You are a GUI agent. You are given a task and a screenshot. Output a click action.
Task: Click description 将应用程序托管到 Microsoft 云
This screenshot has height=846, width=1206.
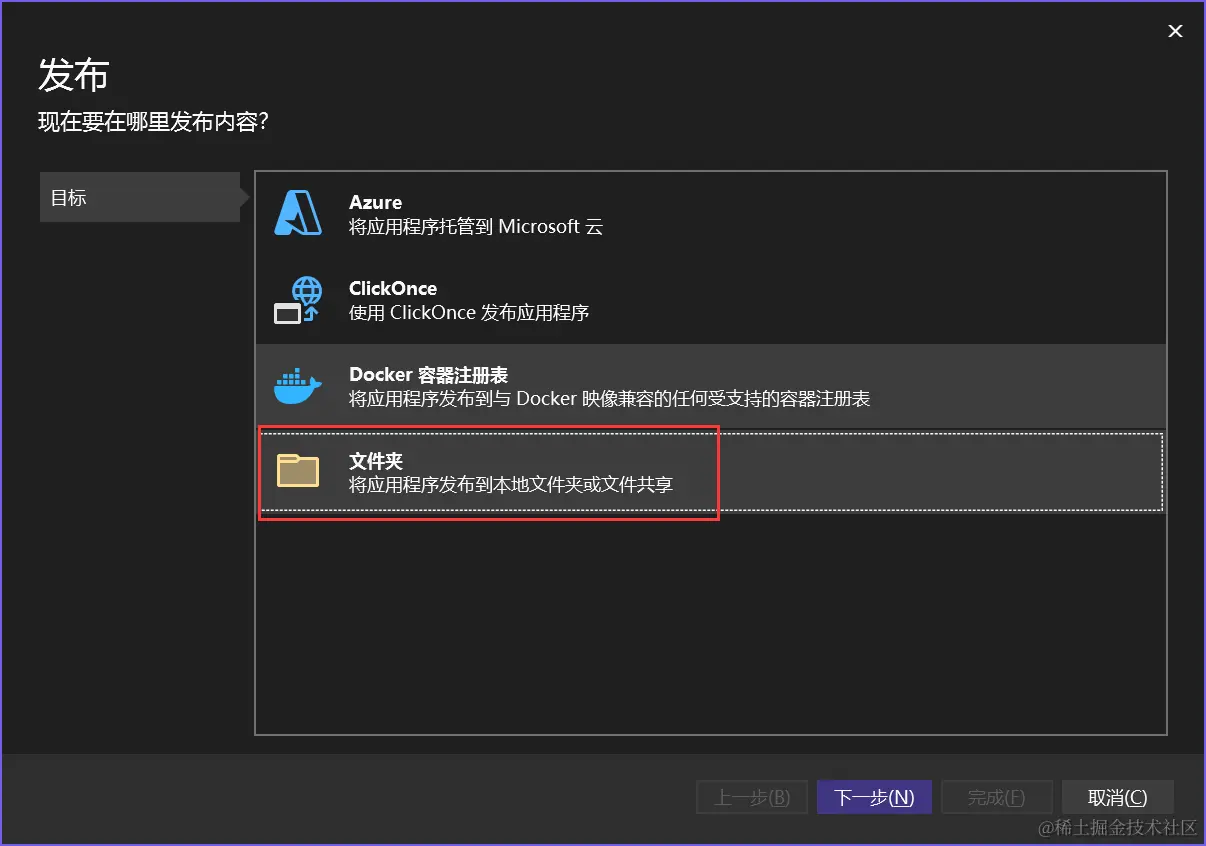tap(476, 227)
